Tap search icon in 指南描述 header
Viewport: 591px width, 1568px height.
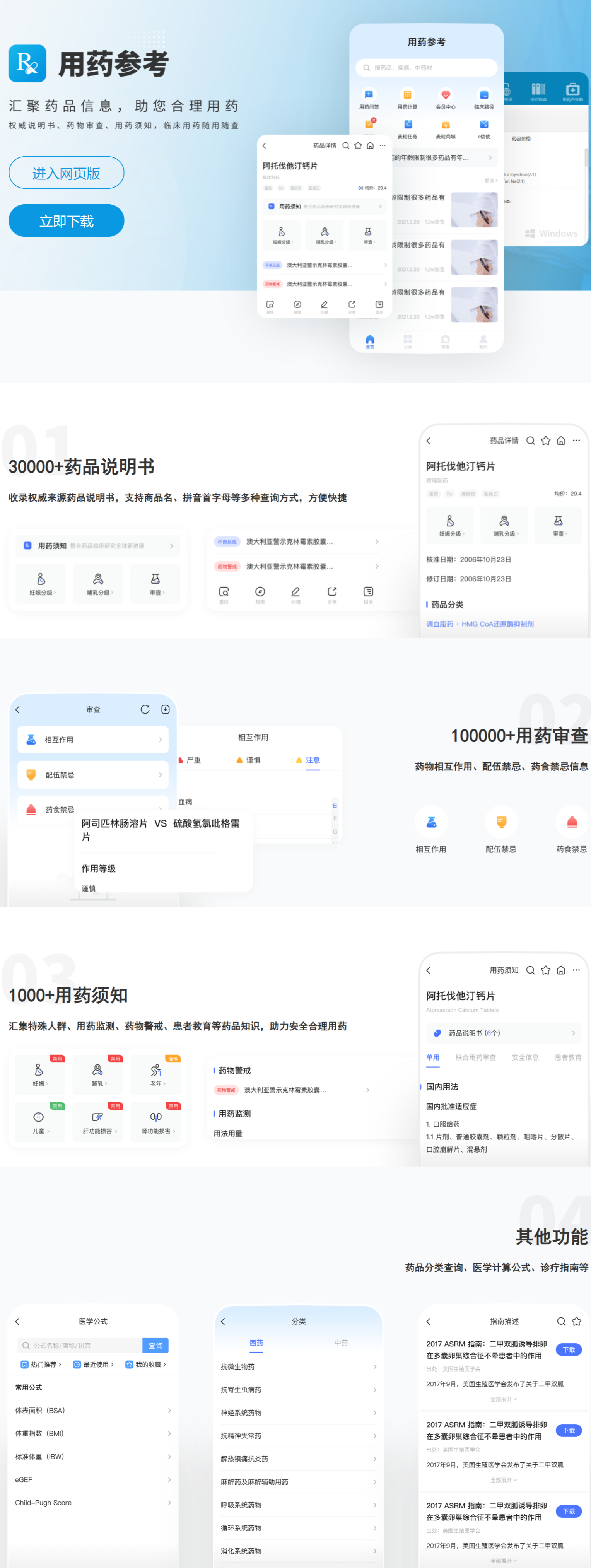click(561, 1322)
